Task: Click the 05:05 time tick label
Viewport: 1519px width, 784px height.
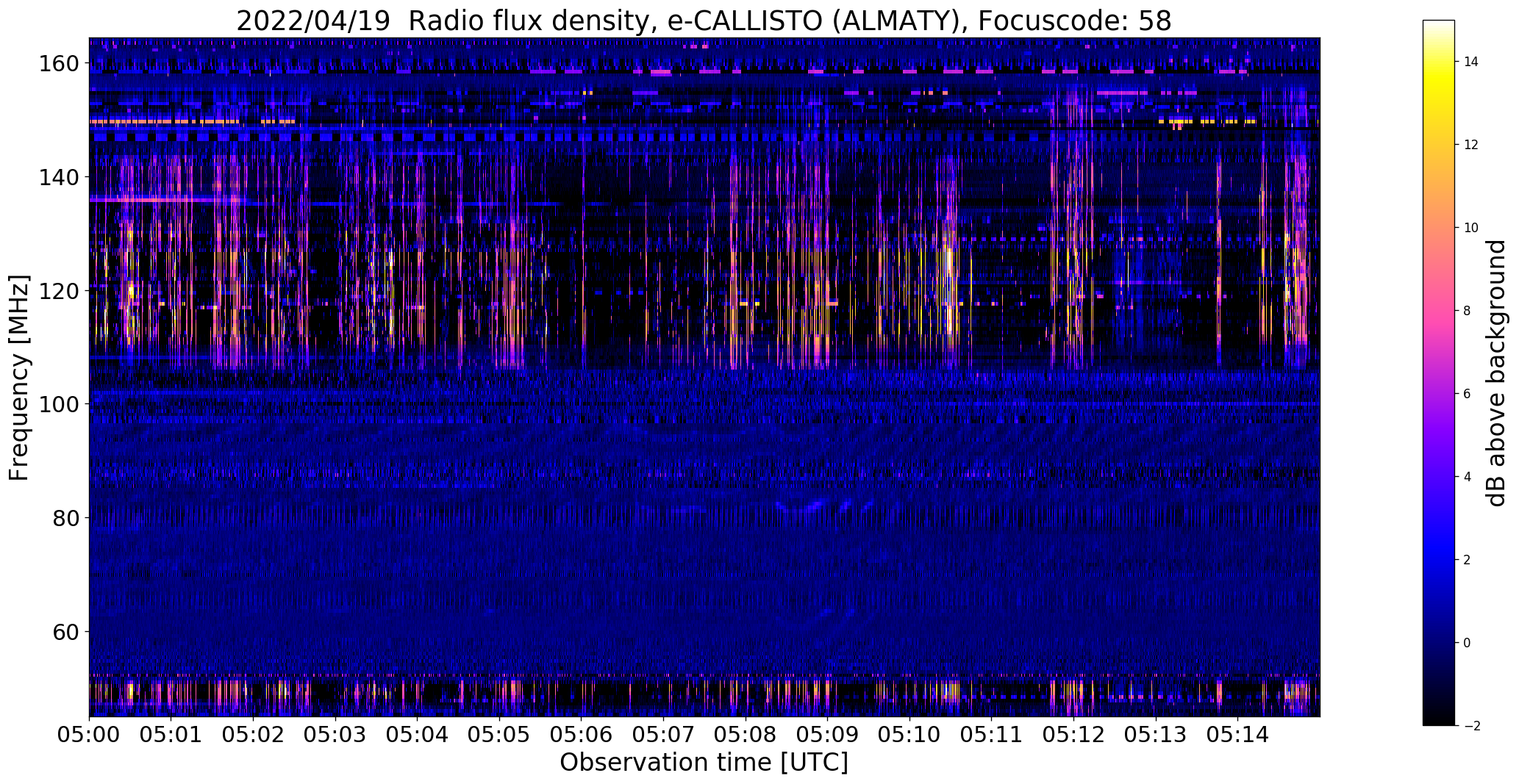Action: pos(499,736)
